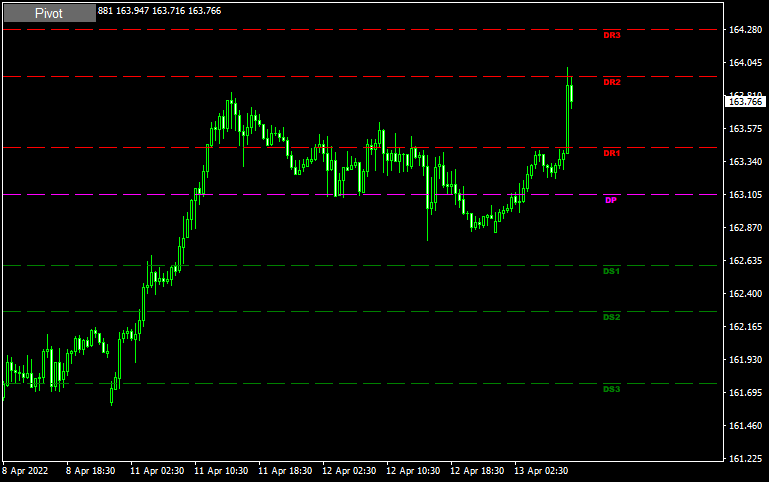The width and height of the screenshot is (769, 482).
Task: Select the red DR2 label
Action: [x=612, y=82]
